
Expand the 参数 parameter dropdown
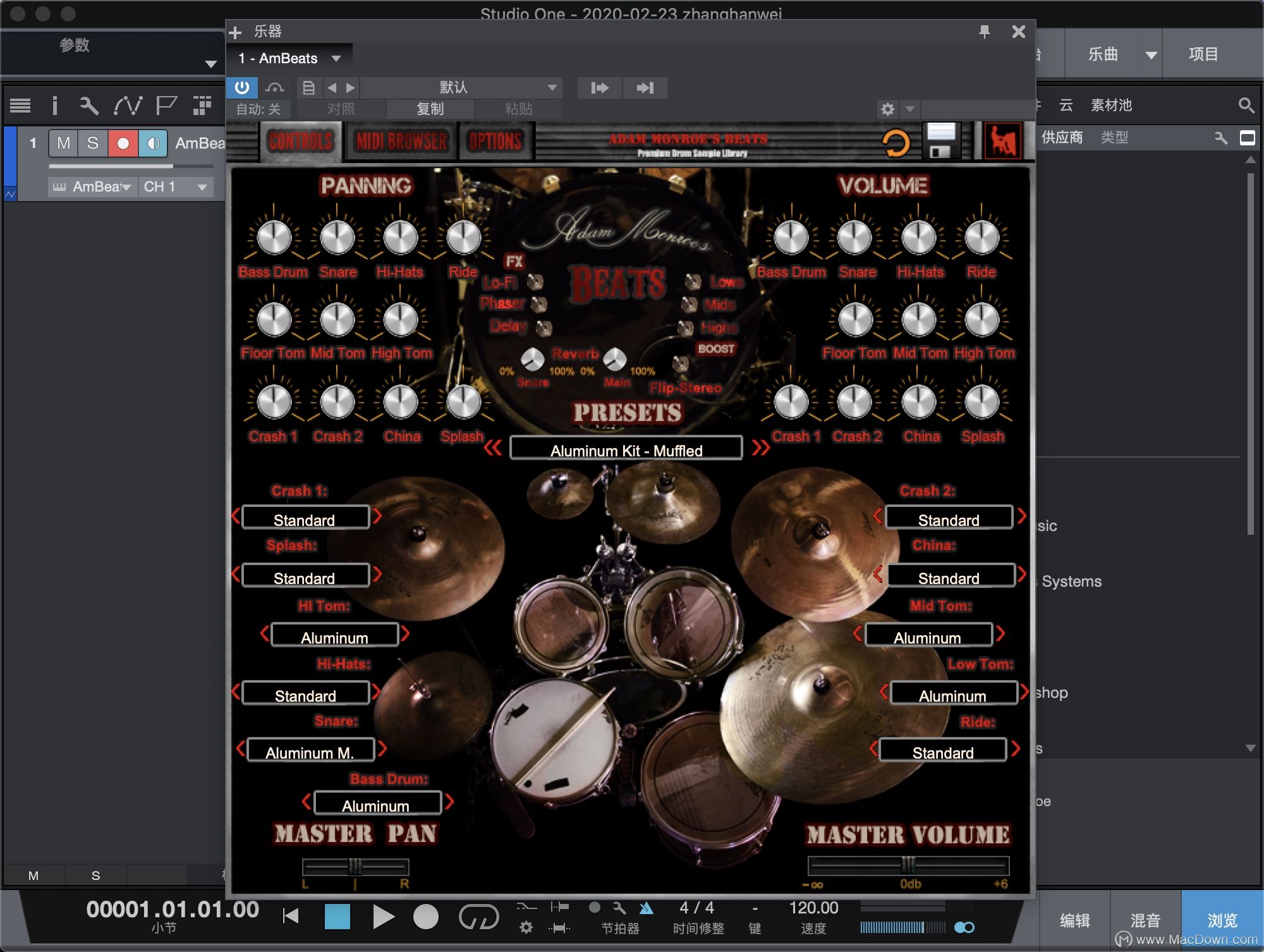pyautogui.click(x=211, y=64)
